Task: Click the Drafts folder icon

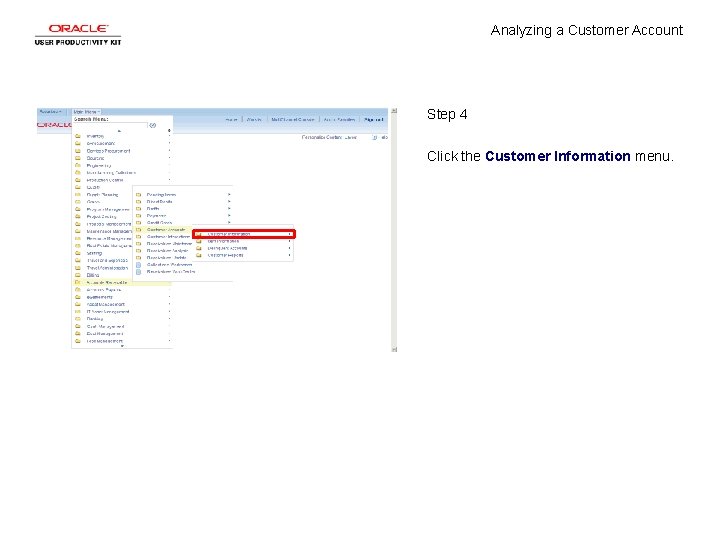Action: coord(139,208)
